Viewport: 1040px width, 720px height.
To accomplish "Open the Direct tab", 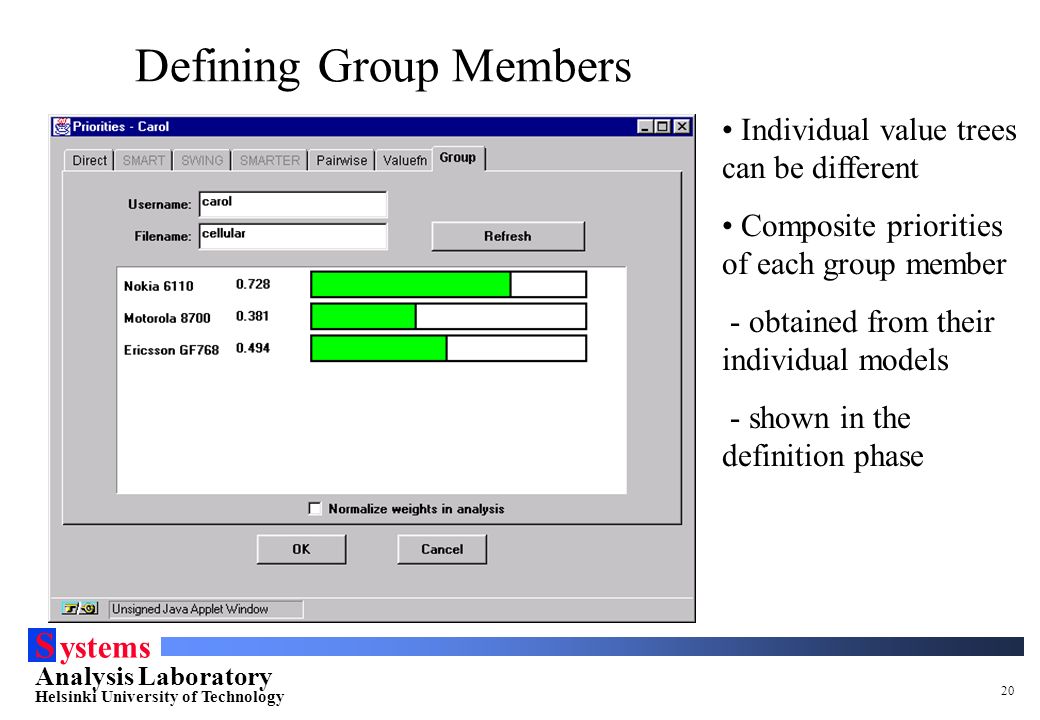I will [x=89, y=160].
